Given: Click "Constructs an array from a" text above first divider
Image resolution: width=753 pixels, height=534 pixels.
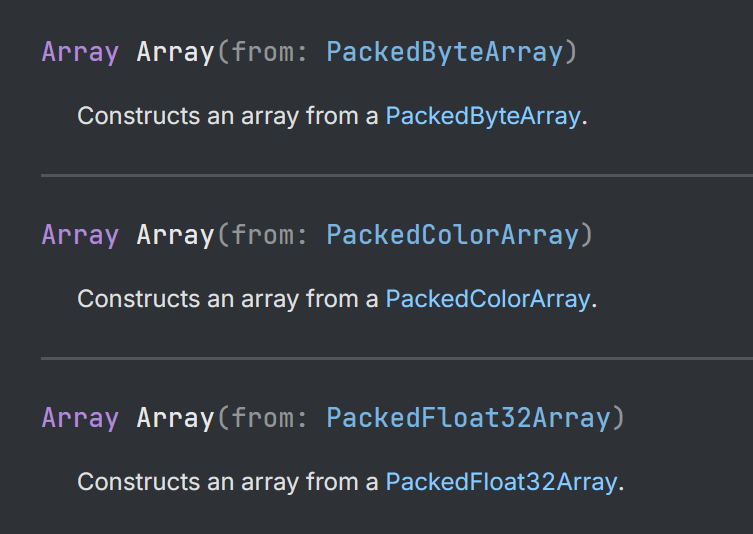Looking at the screenshot, I should (x=227, y=116).
